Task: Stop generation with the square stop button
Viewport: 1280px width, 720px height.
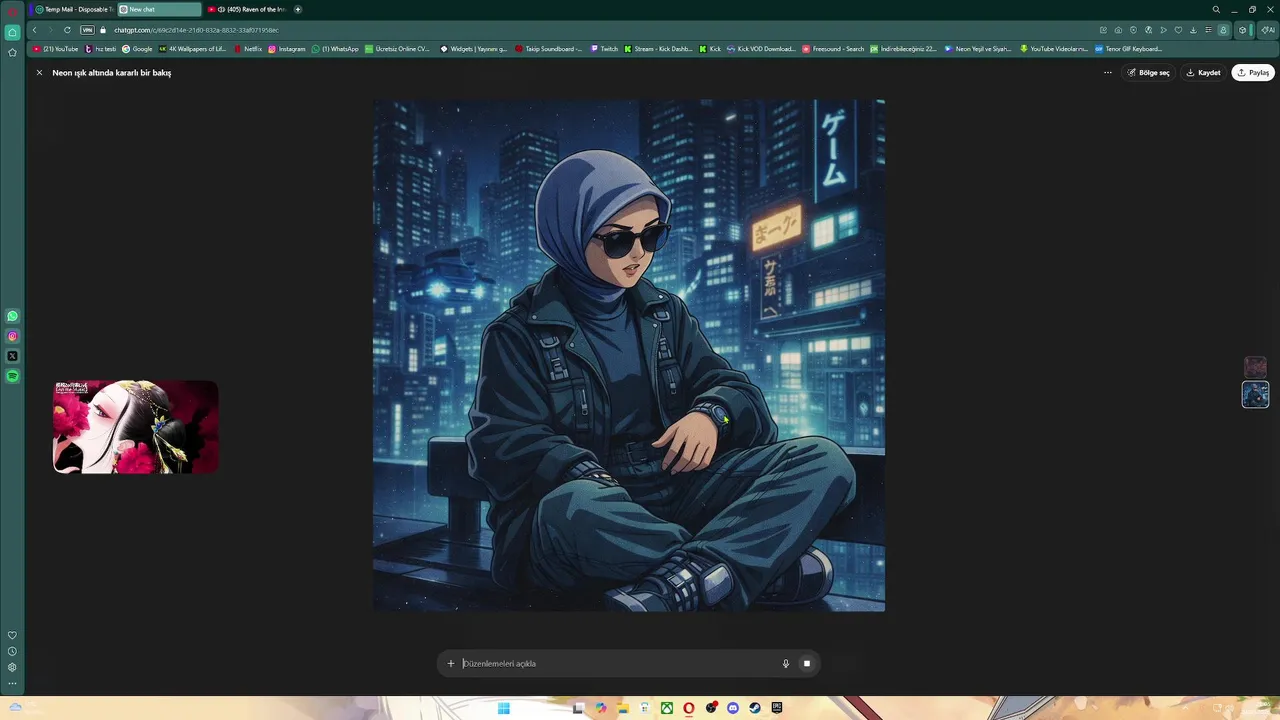Action: click(807, 663)
